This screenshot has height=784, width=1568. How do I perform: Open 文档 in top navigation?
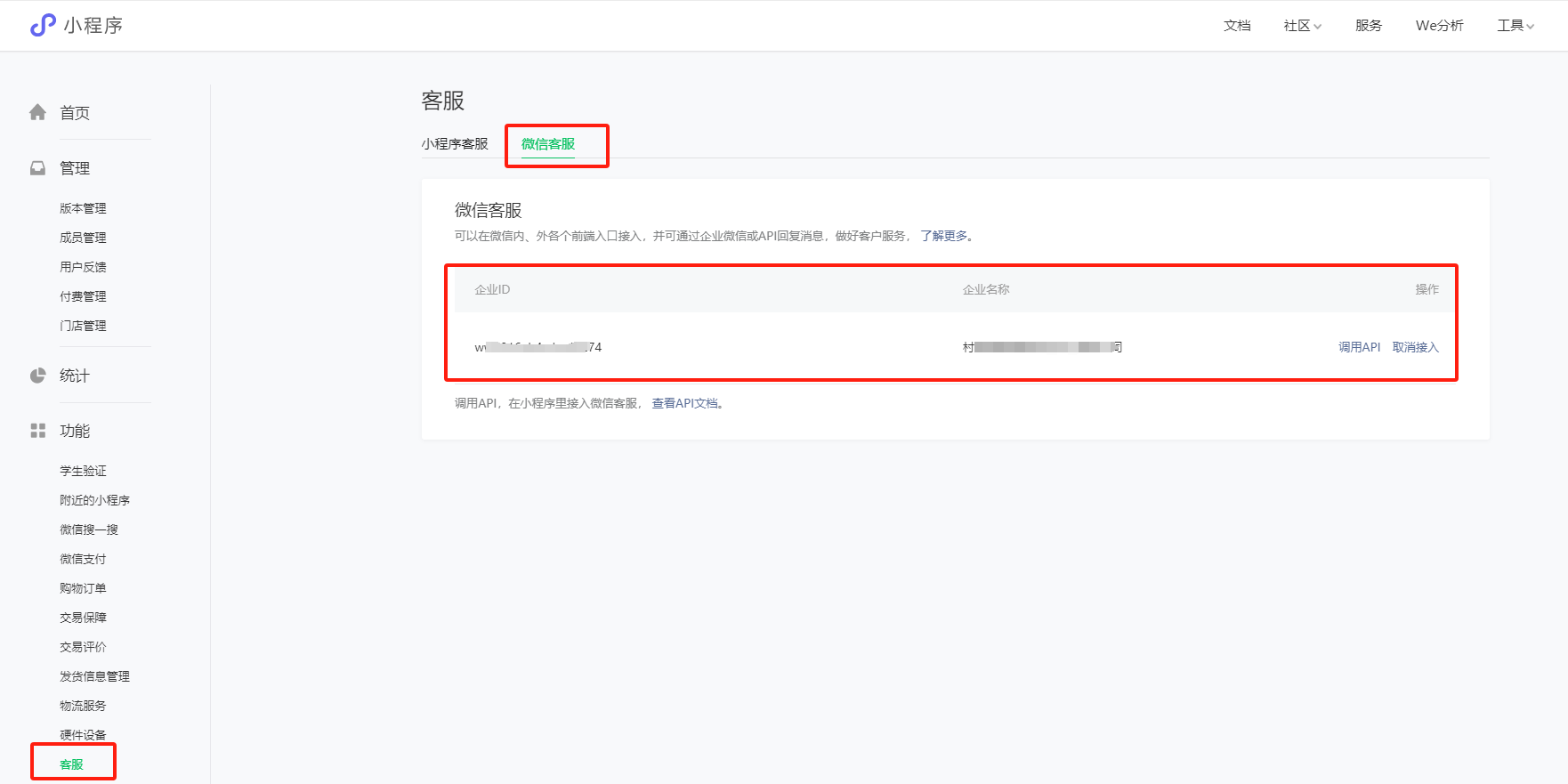(1237, 26)
